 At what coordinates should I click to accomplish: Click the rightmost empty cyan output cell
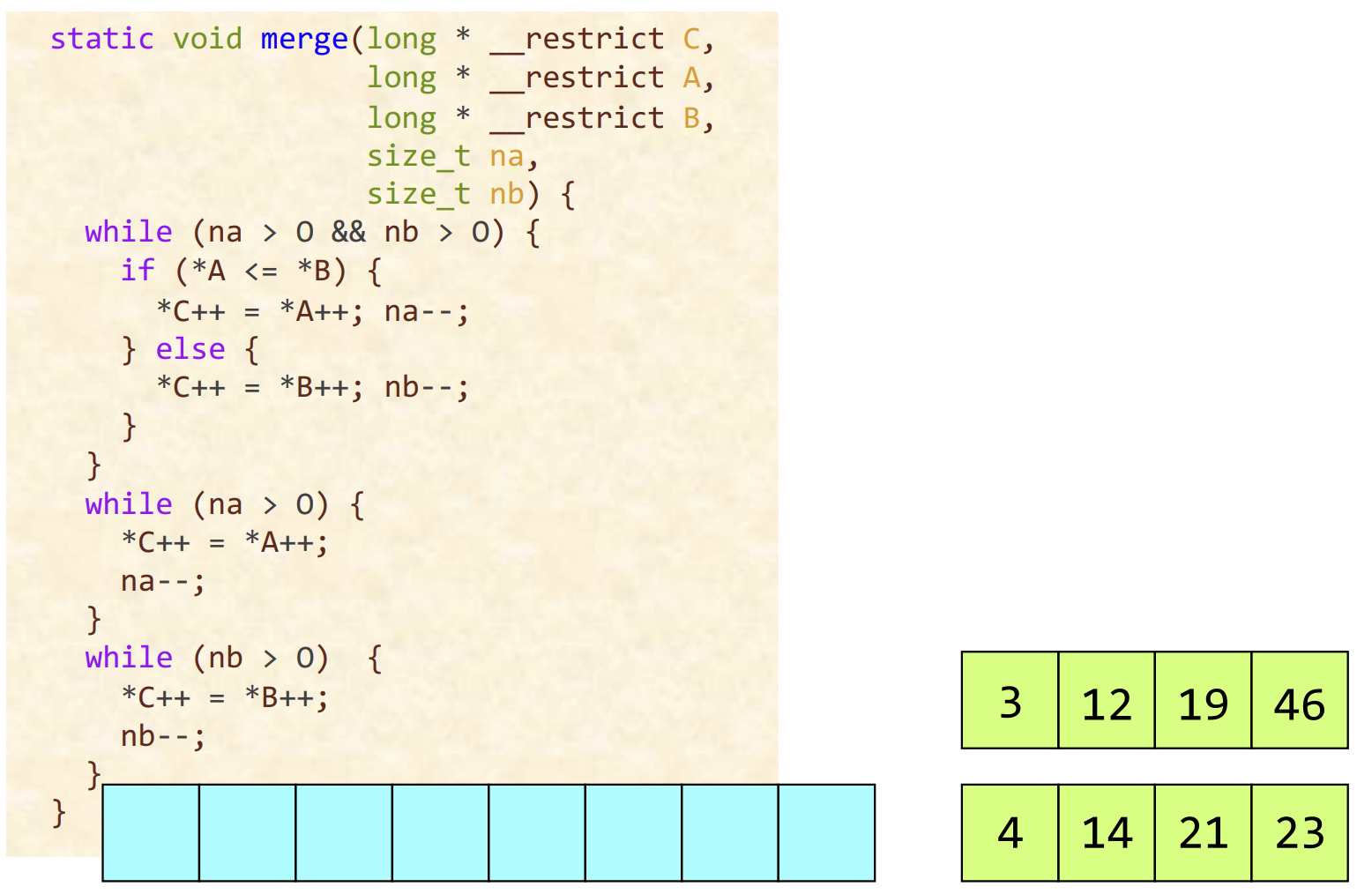pos(827,832)
